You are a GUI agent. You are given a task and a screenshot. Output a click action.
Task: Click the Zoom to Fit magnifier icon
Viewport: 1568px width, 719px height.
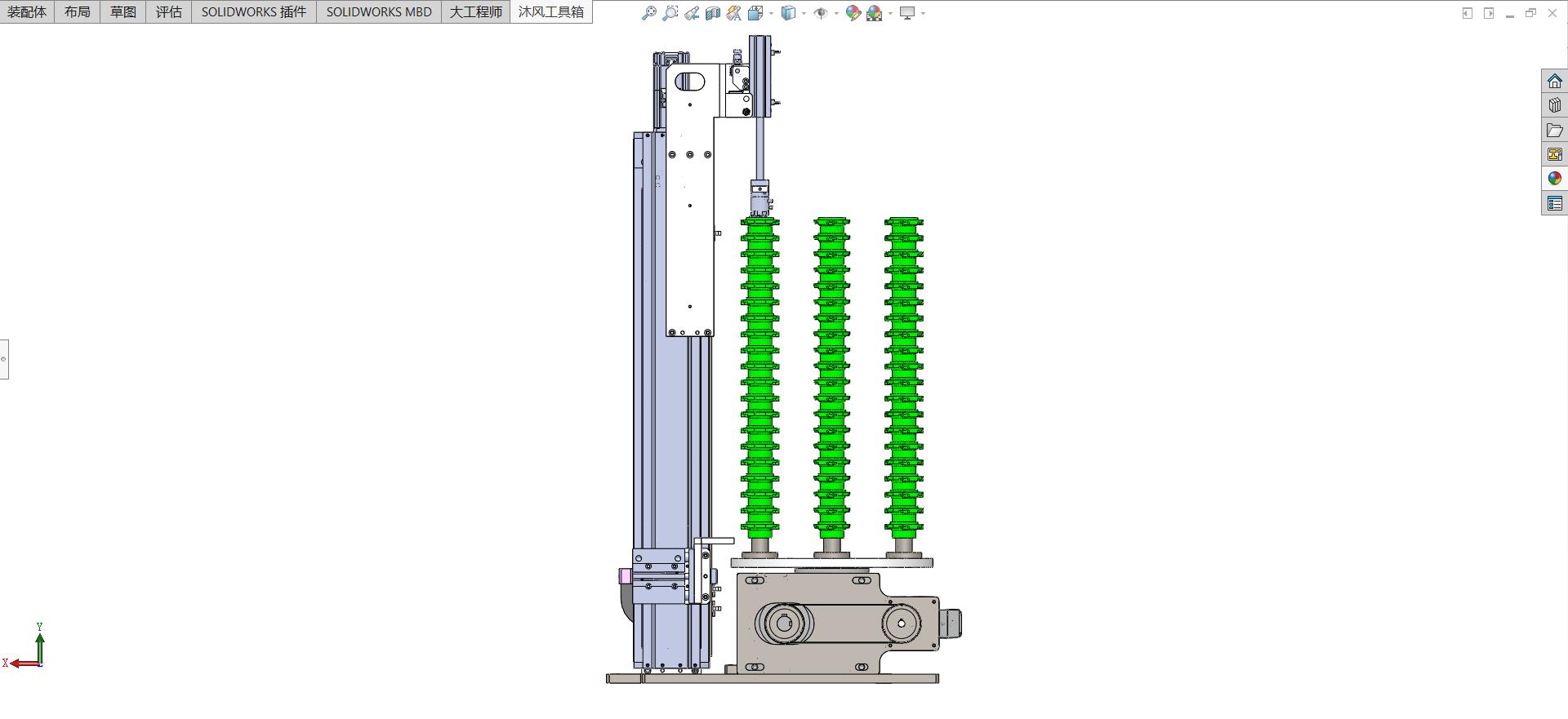click(649, 13)
